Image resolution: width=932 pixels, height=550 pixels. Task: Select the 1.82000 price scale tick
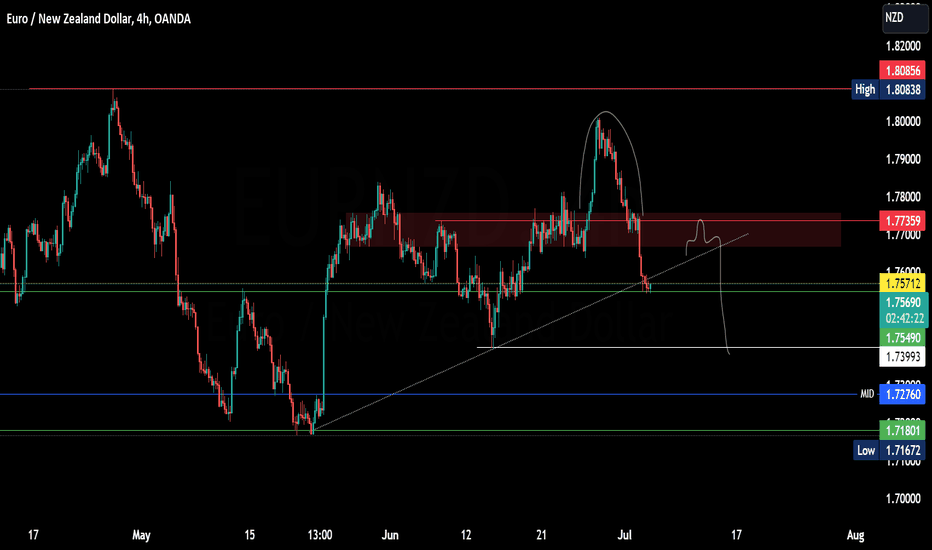pyautogui.click(x=903, y=46)
